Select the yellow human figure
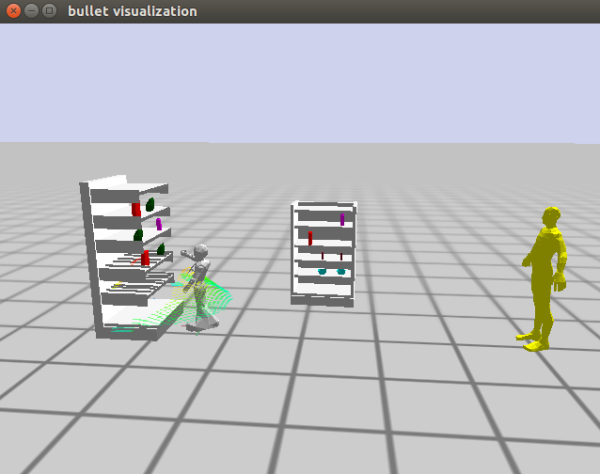 pos(543,279)
